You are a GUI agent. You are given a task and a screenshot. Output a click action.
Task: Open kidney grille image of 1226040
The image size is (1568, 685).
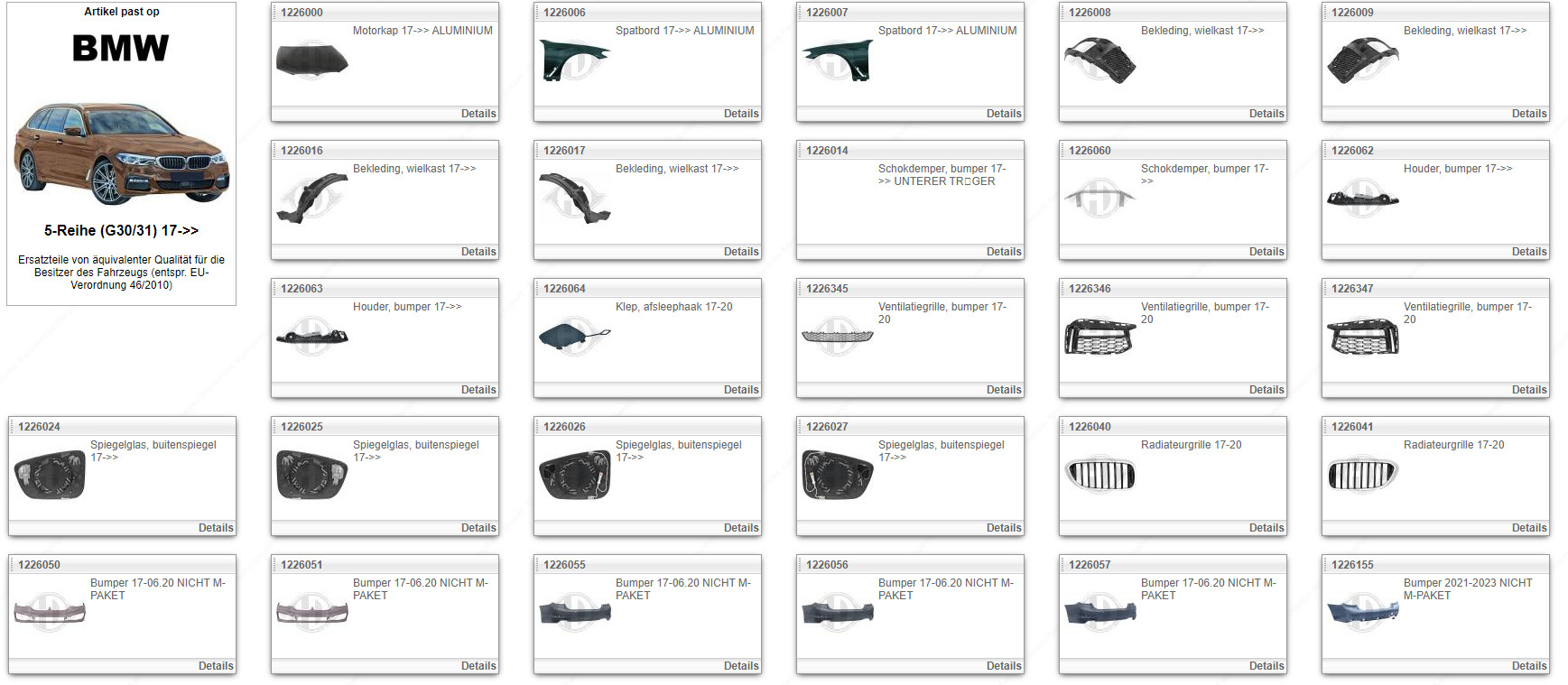tap(1100, 475)
